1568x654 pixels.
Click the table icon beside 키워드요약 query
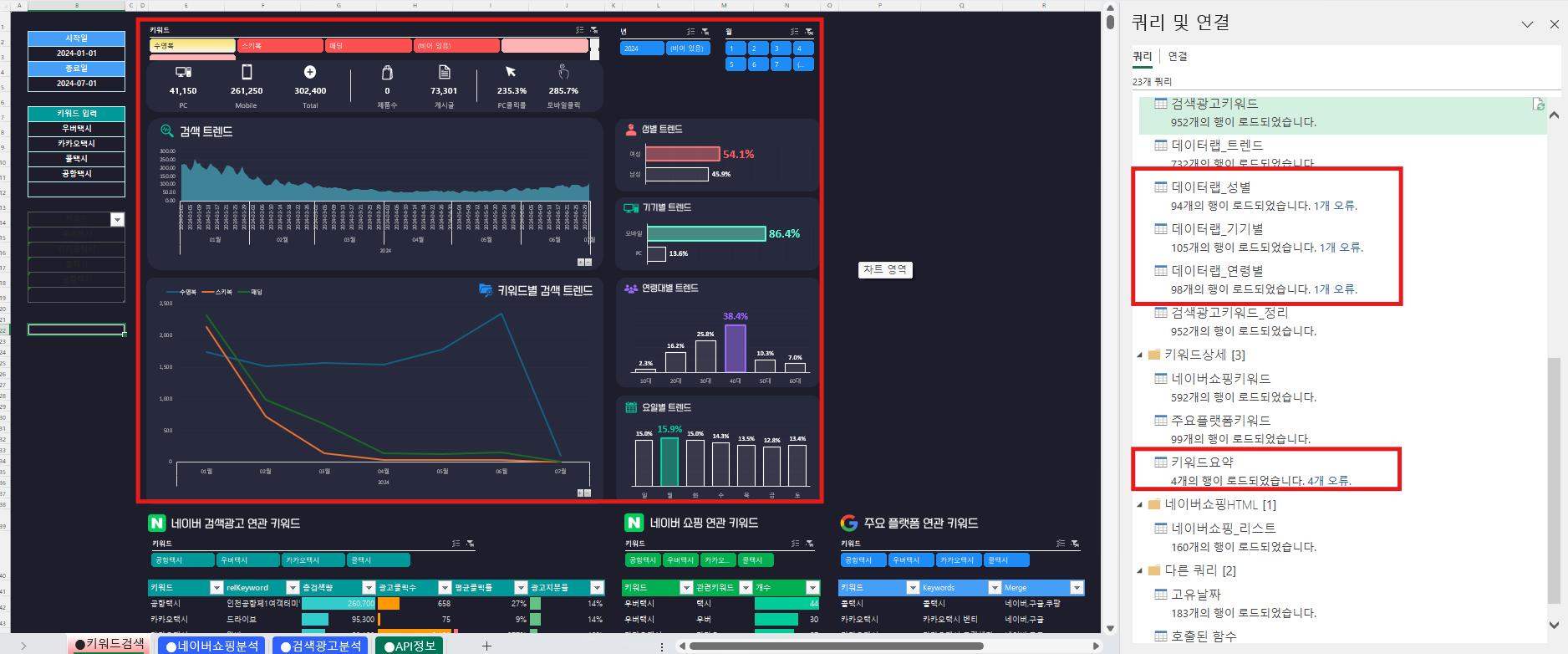(1160, 462)
